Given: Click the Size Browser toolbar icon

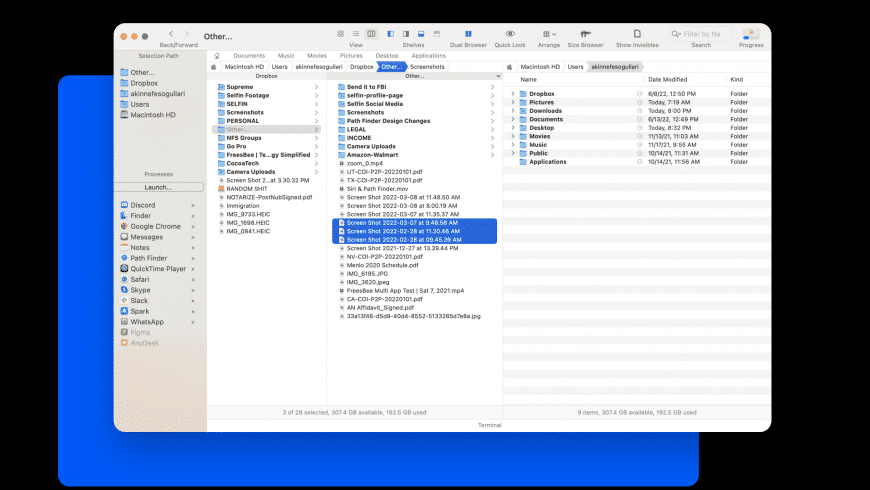Looking at the screenshot, I should click(x=584, y=34).
